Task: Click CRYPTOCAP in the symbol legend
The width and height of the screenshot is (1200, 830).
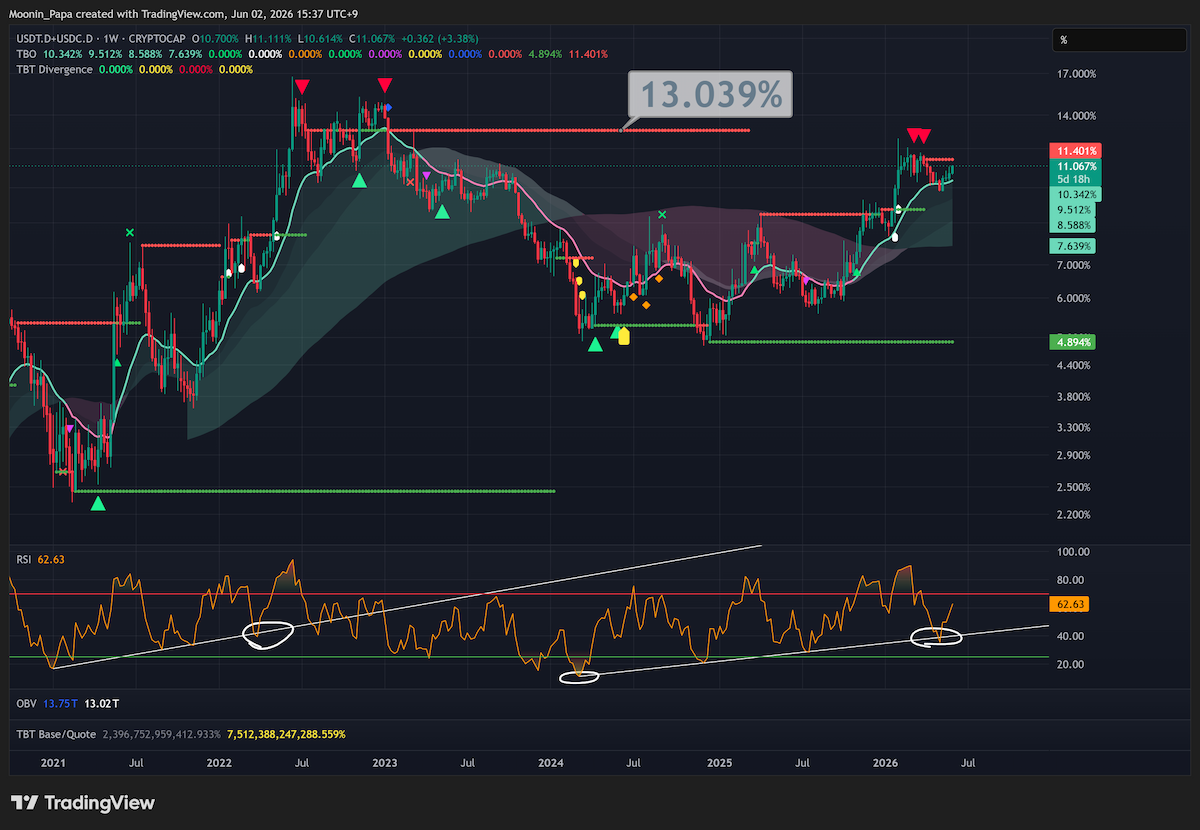Action: click(x=157, y=38)
